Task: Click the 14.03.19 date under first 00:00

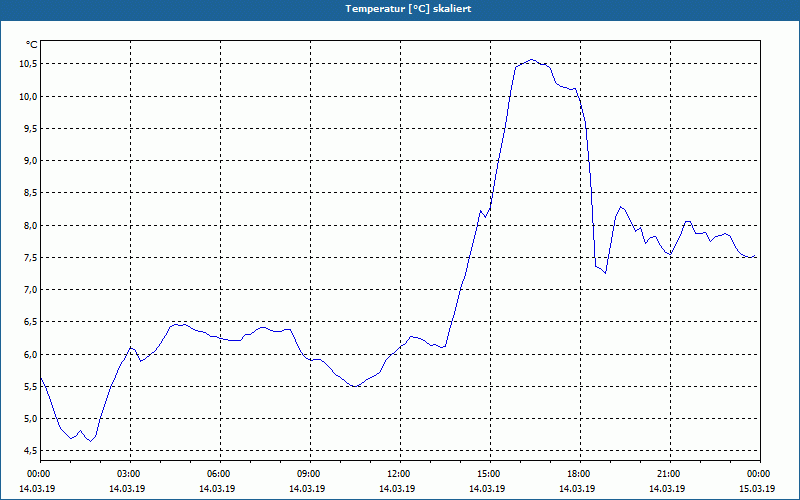Action: [x=37, y=488]
